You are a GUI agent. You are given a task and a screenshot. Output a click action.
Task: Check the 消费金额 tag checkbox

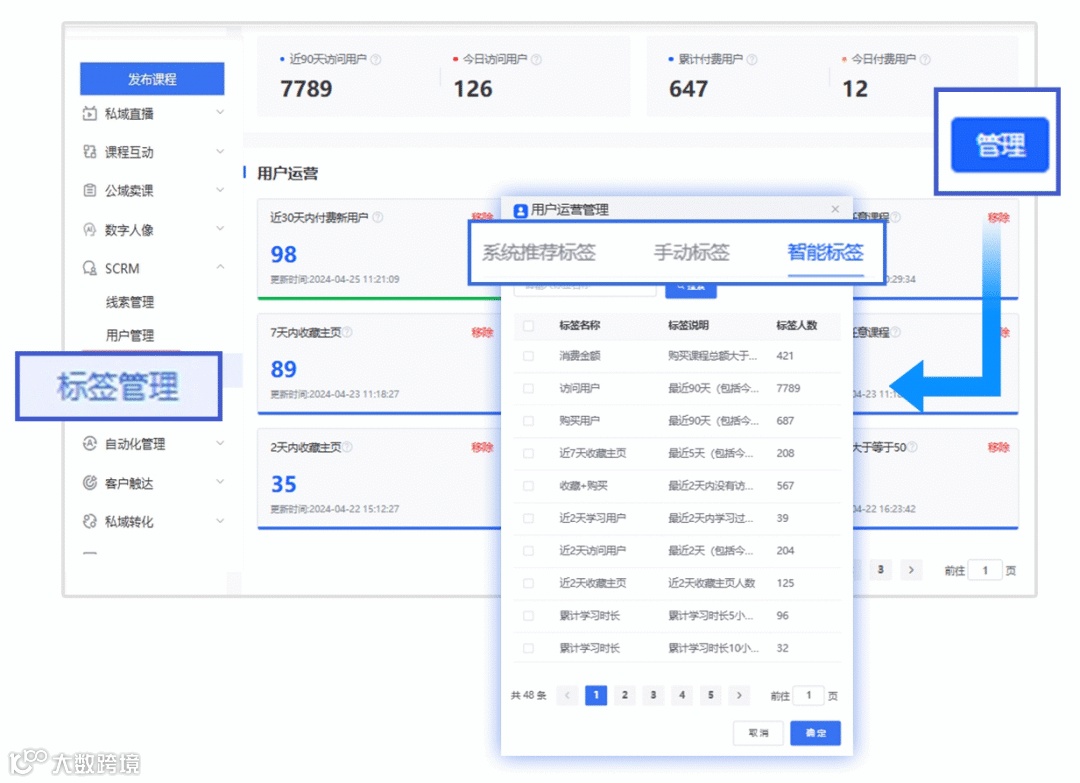(527, 356)
